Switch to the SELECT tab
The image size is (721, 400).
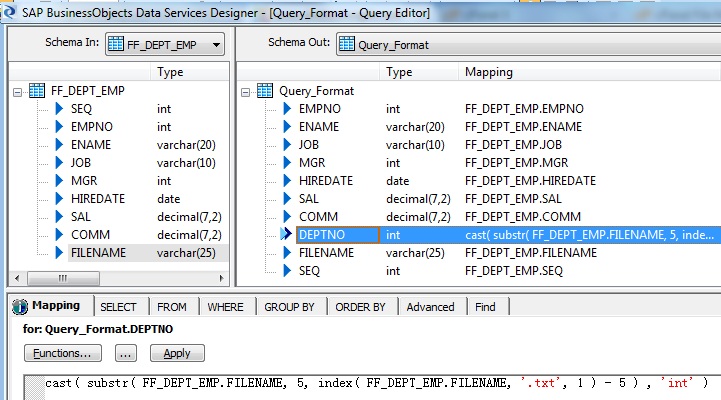121,307
